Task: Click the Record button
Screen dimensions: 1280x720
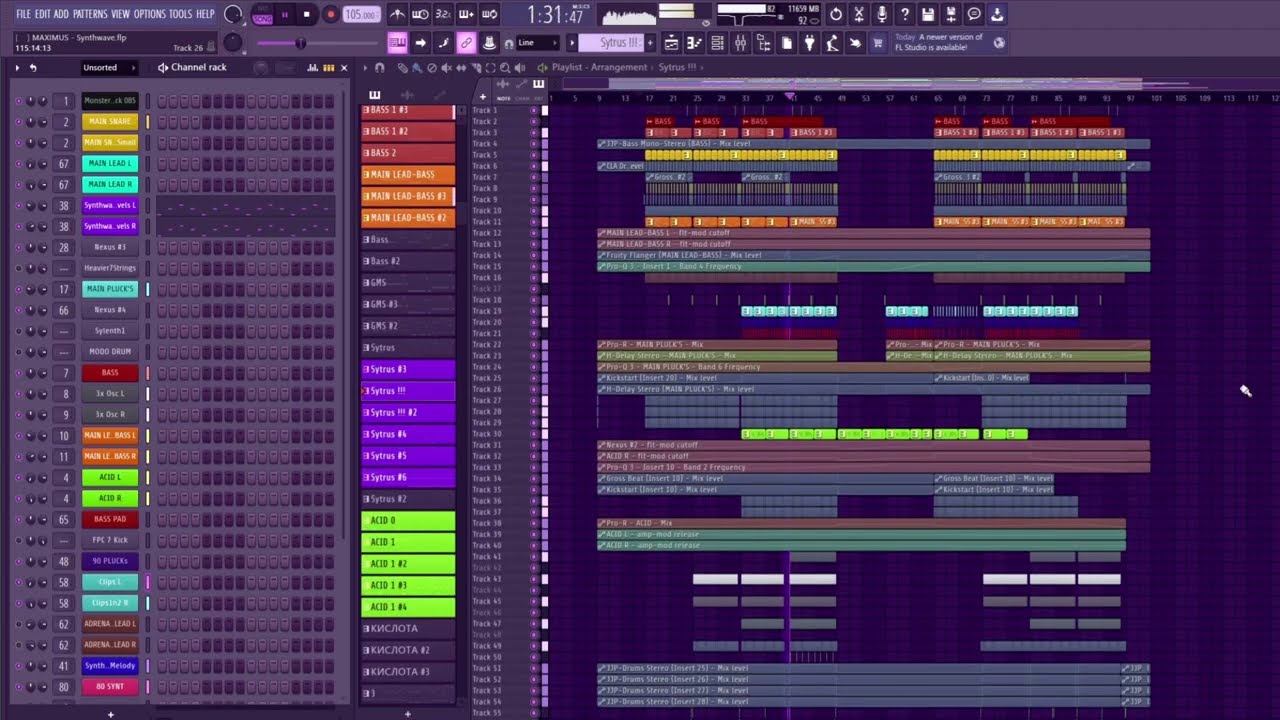Action: (x=331, y=15)
